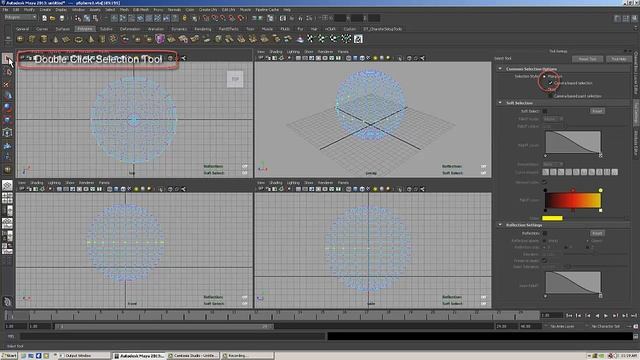Click the Reset Tool button
Viewport: 640px width, 360px height.
click(x=587, y=59)
